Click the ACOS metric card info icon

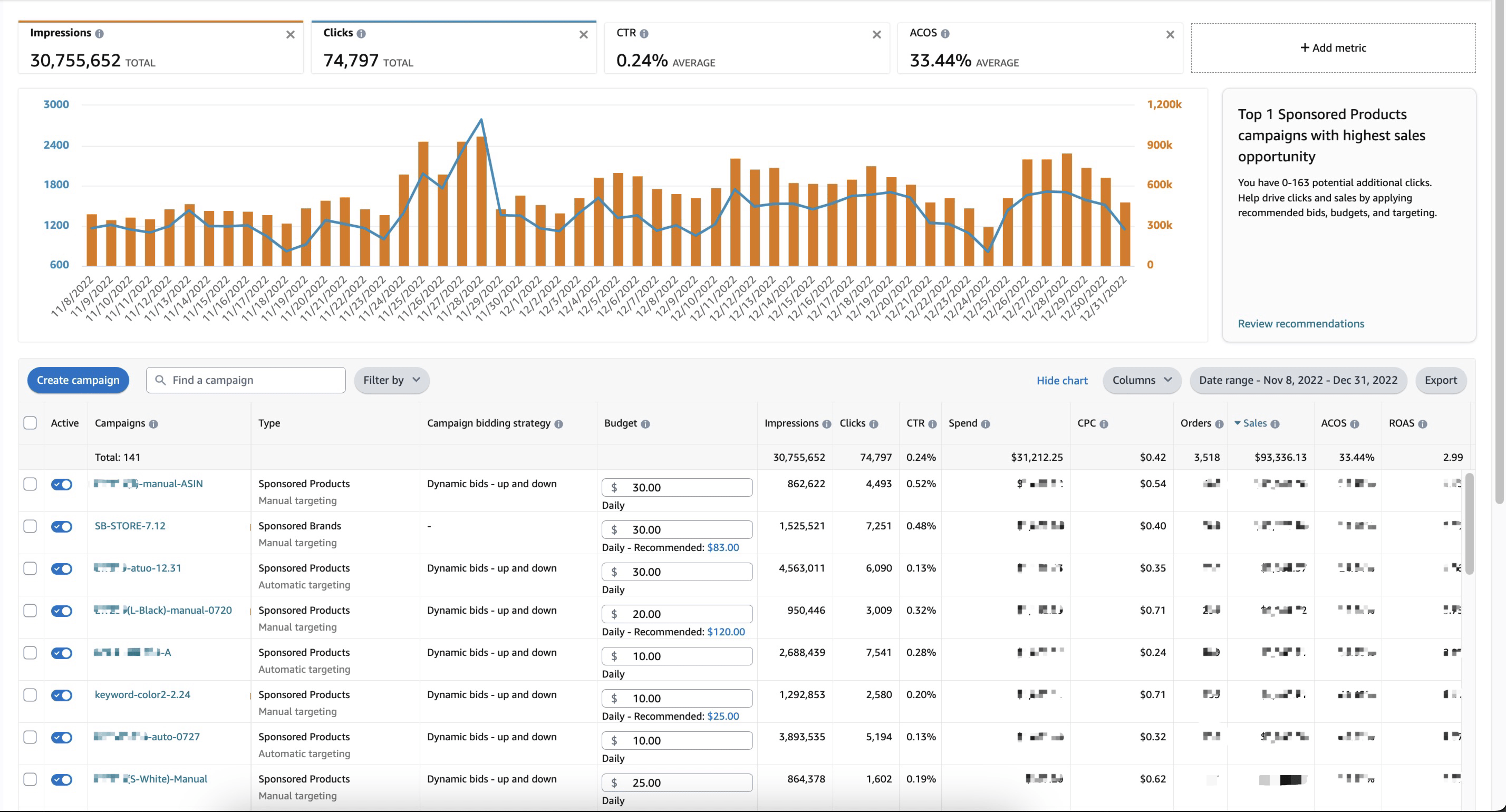coord(945,33)
